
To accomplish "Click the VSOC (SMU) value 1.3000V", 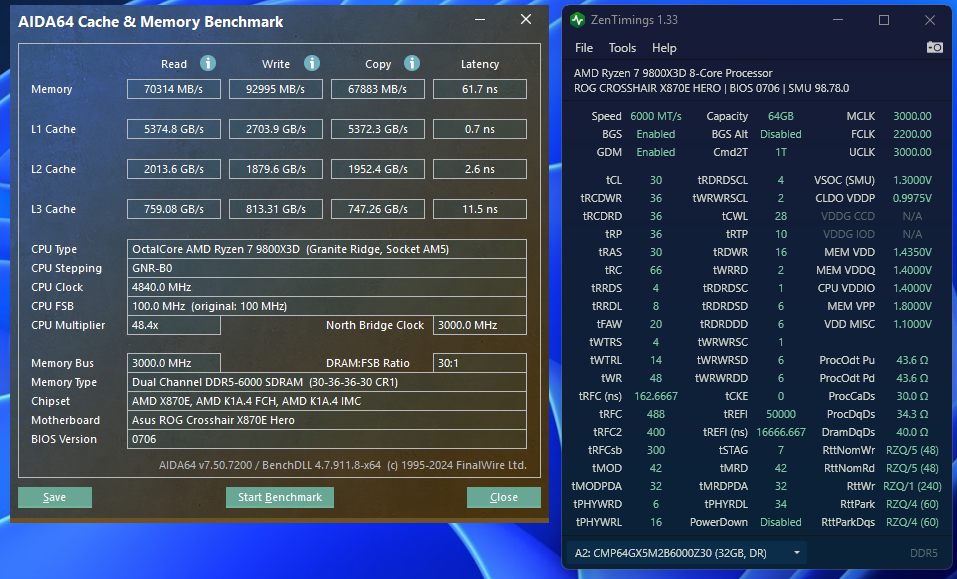I will (x=912, y=180).
